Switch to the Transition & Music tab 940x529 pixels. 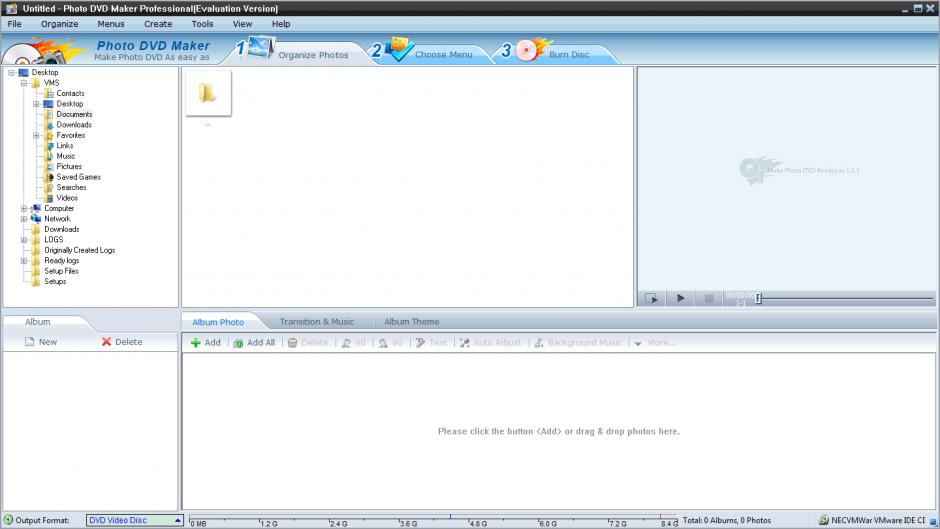coord(317,322)
